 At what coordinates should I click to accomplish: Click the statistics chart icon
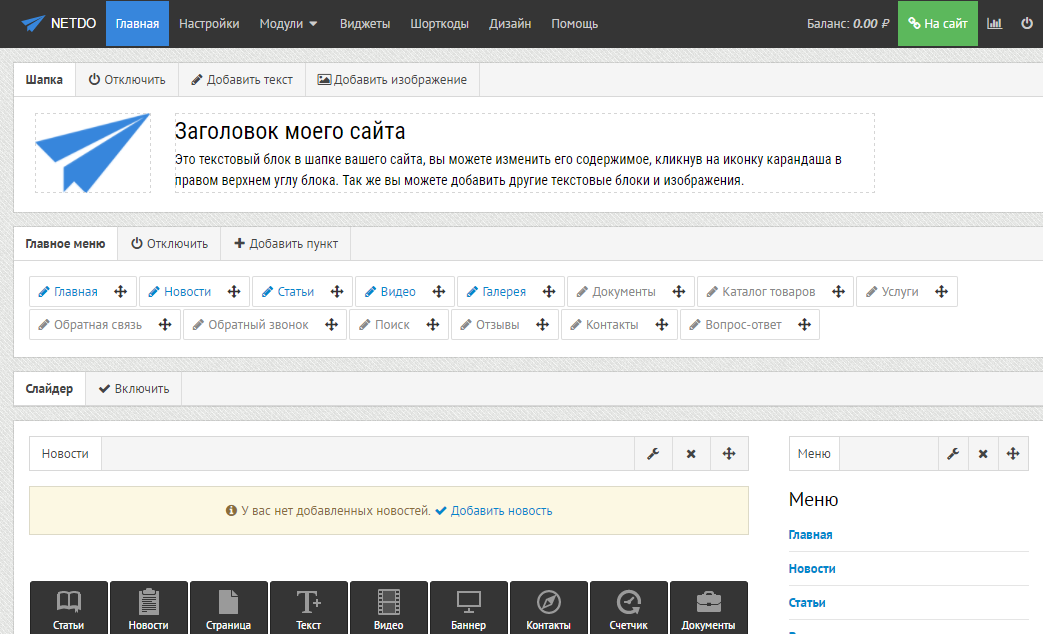[x=993, y=22]
